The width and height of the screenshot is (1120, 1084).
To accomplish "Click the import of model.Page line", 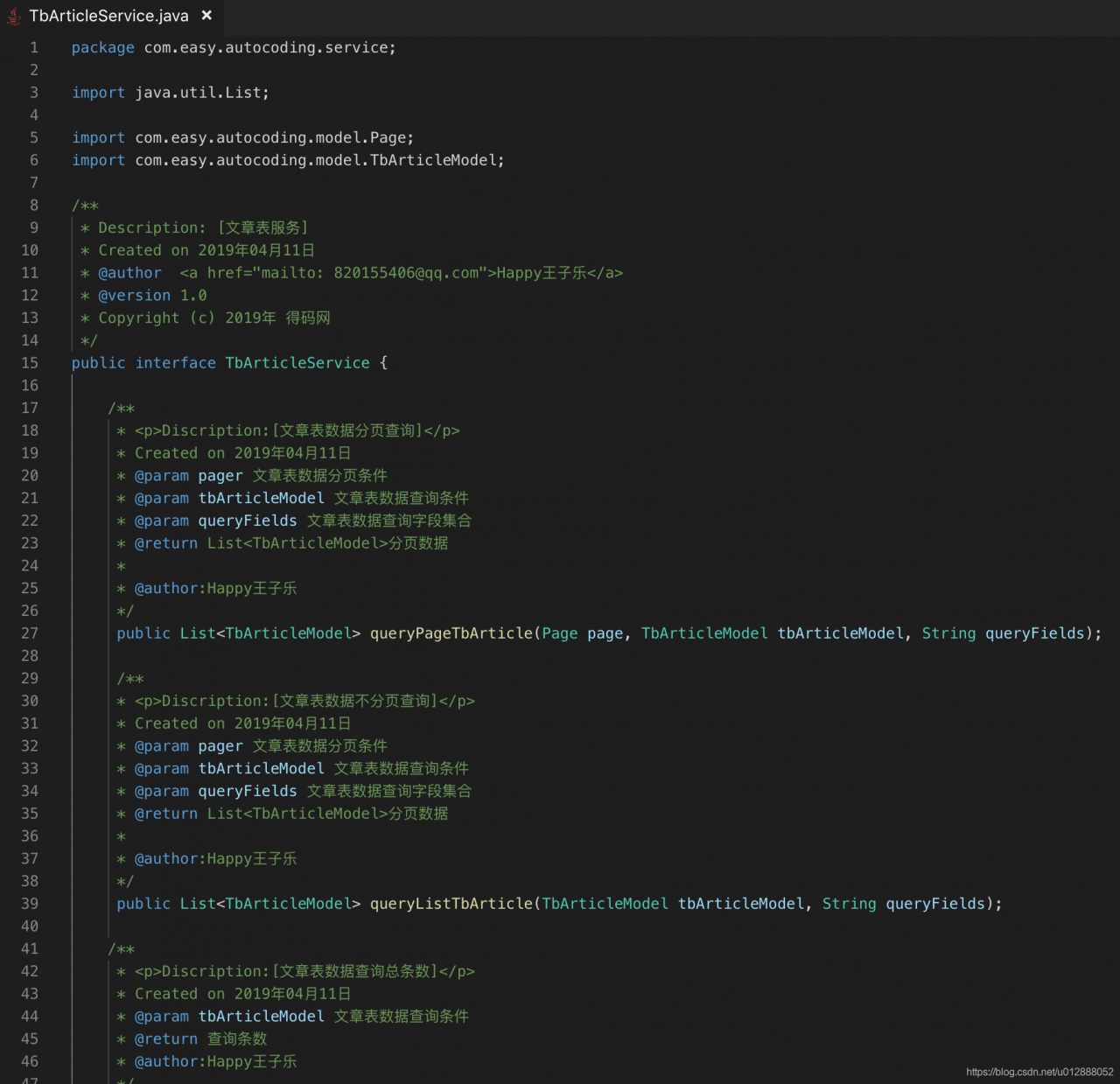I will coord(243,138).
